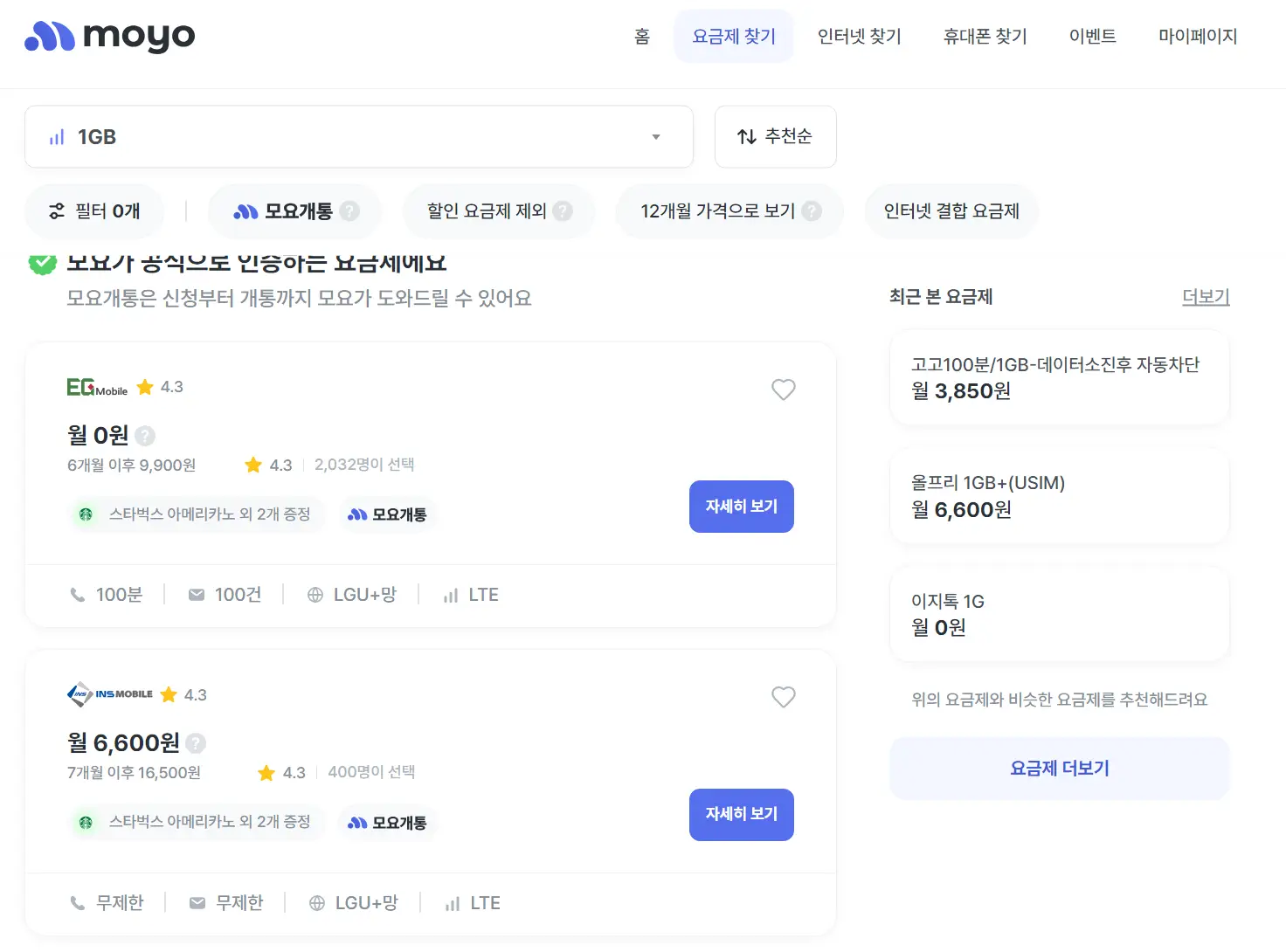Click help icon next to 모요개통 filter
Screen dimensions: 1286x952
tap(349, 211)
